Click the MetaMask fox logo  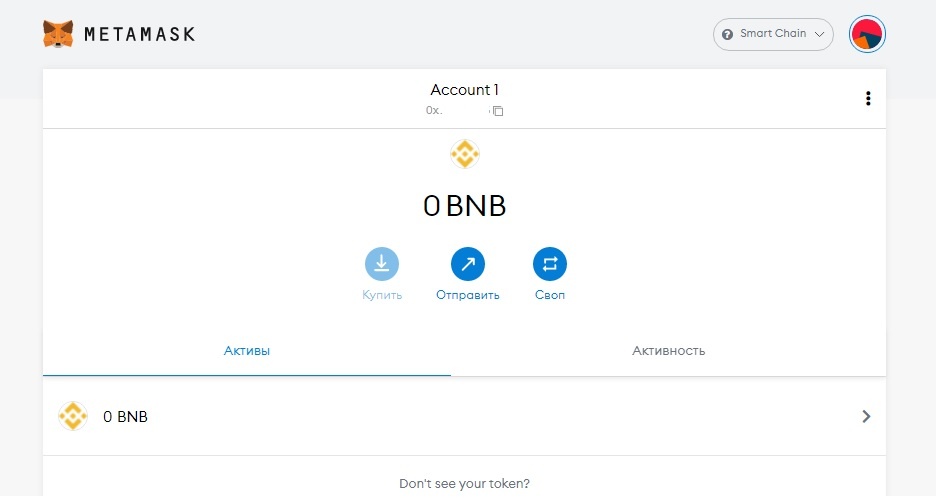[58, 33]
